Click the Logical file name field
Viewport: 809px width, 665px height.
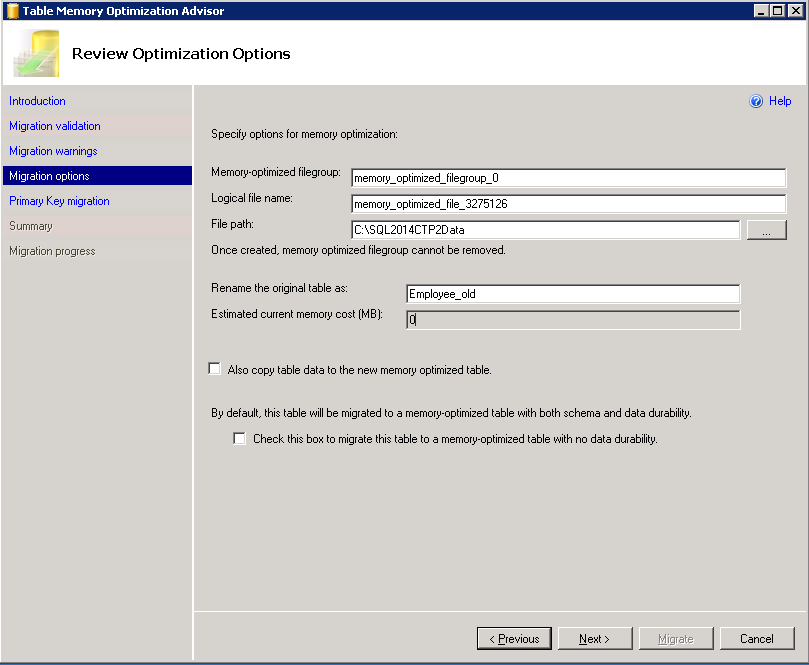click(568, 204)
